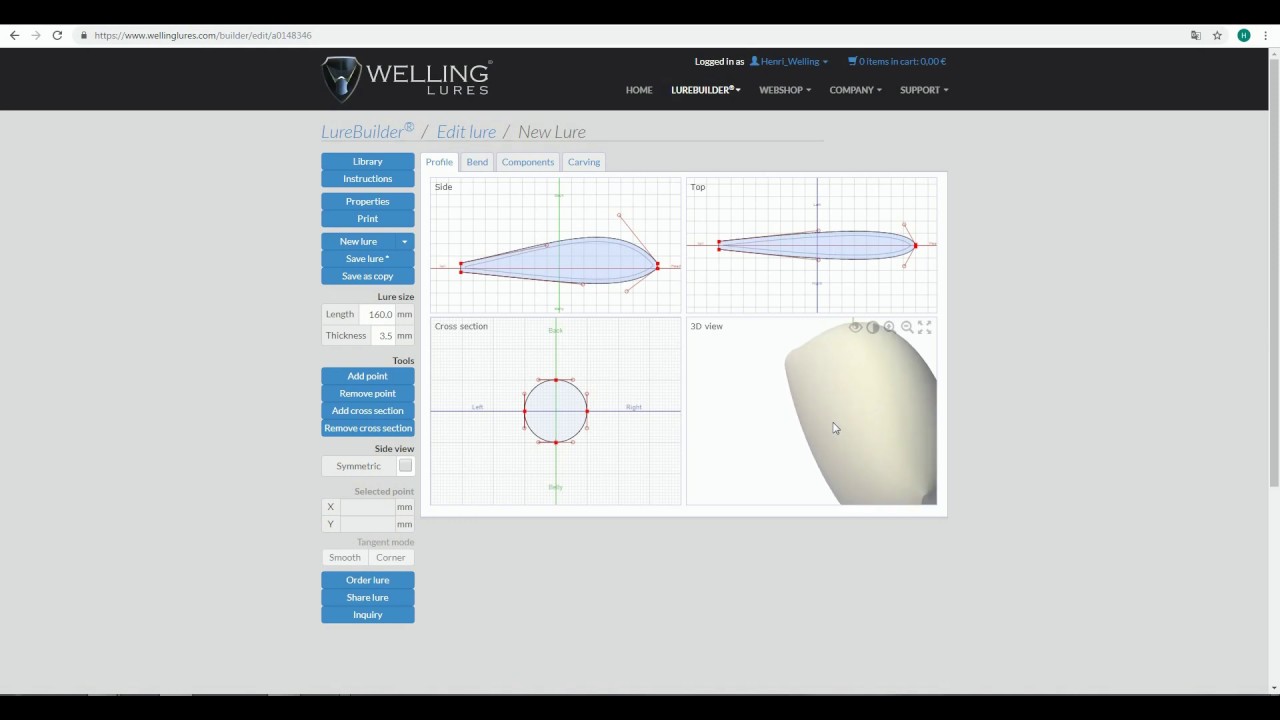
Task: Expand the Webshop menu
Action: (x=785, y=90)
